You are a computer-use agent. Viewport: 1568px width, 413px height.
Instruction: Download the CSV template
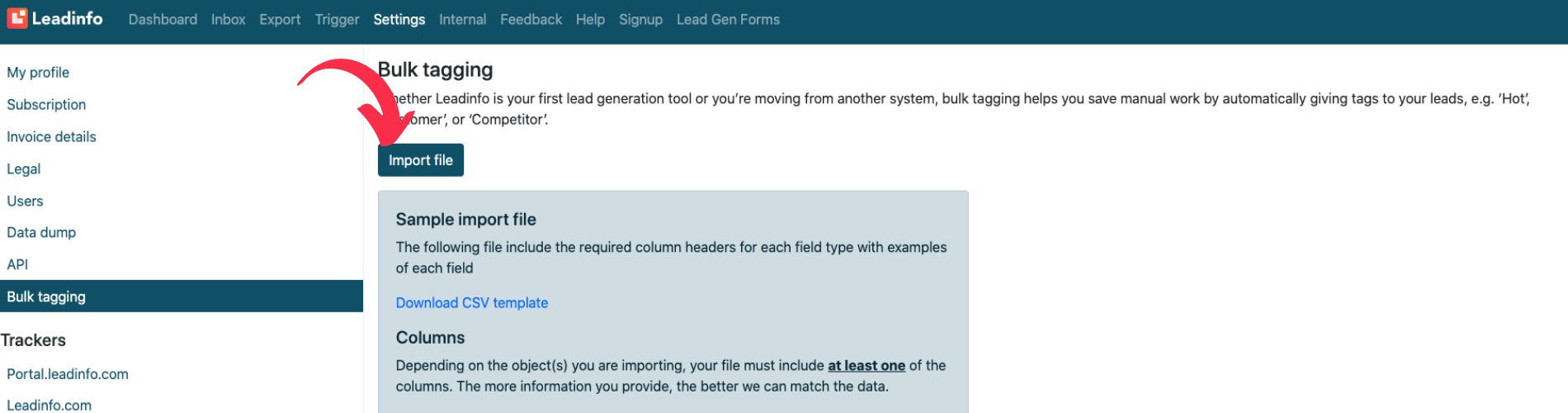tap(472, 303)
